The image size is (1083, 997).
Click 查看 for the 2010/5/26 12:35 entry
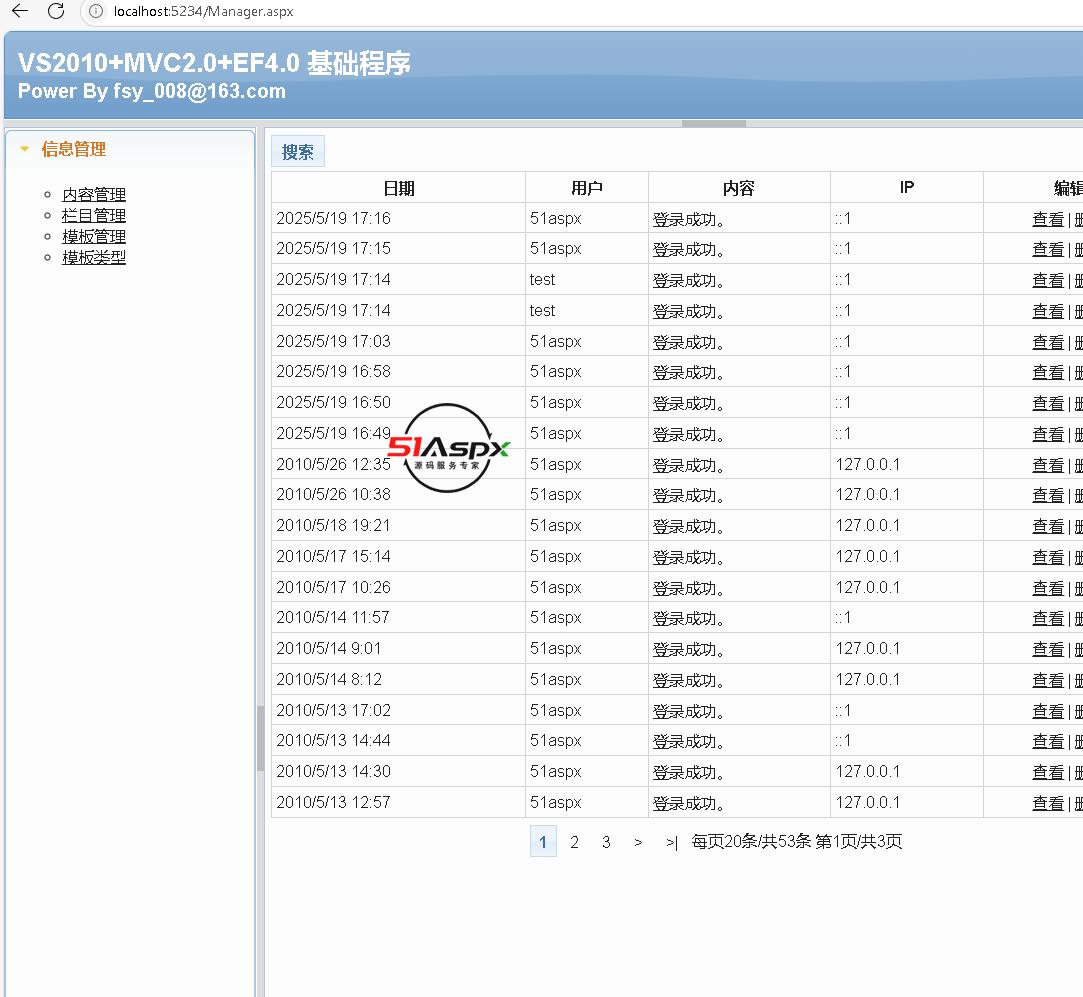point(1047,465)
